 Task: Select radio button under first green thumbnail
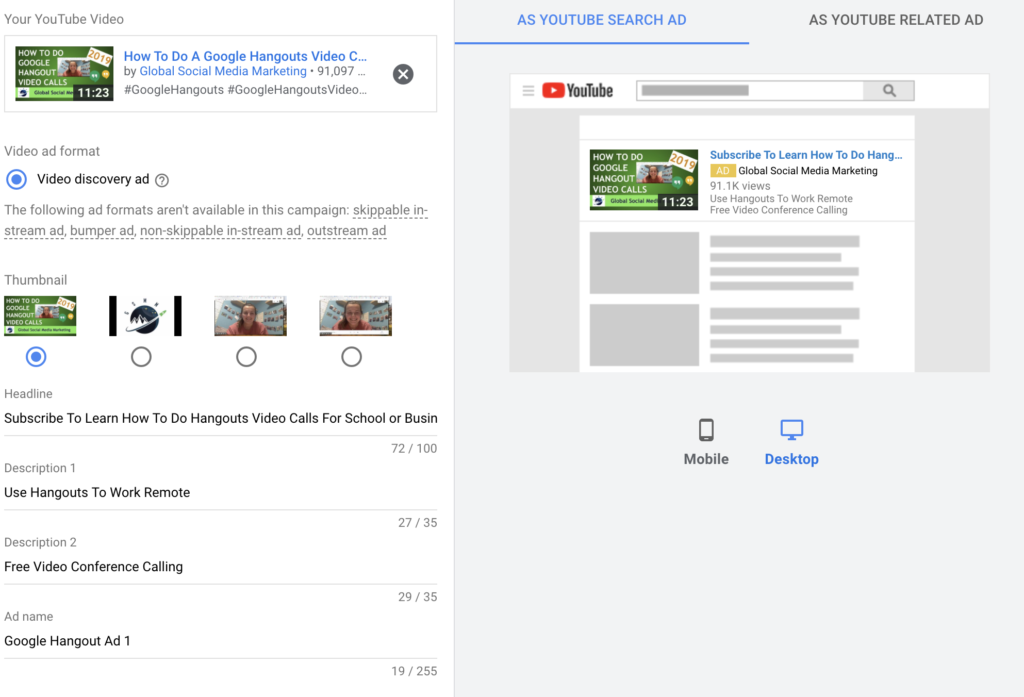coord(36,357)
